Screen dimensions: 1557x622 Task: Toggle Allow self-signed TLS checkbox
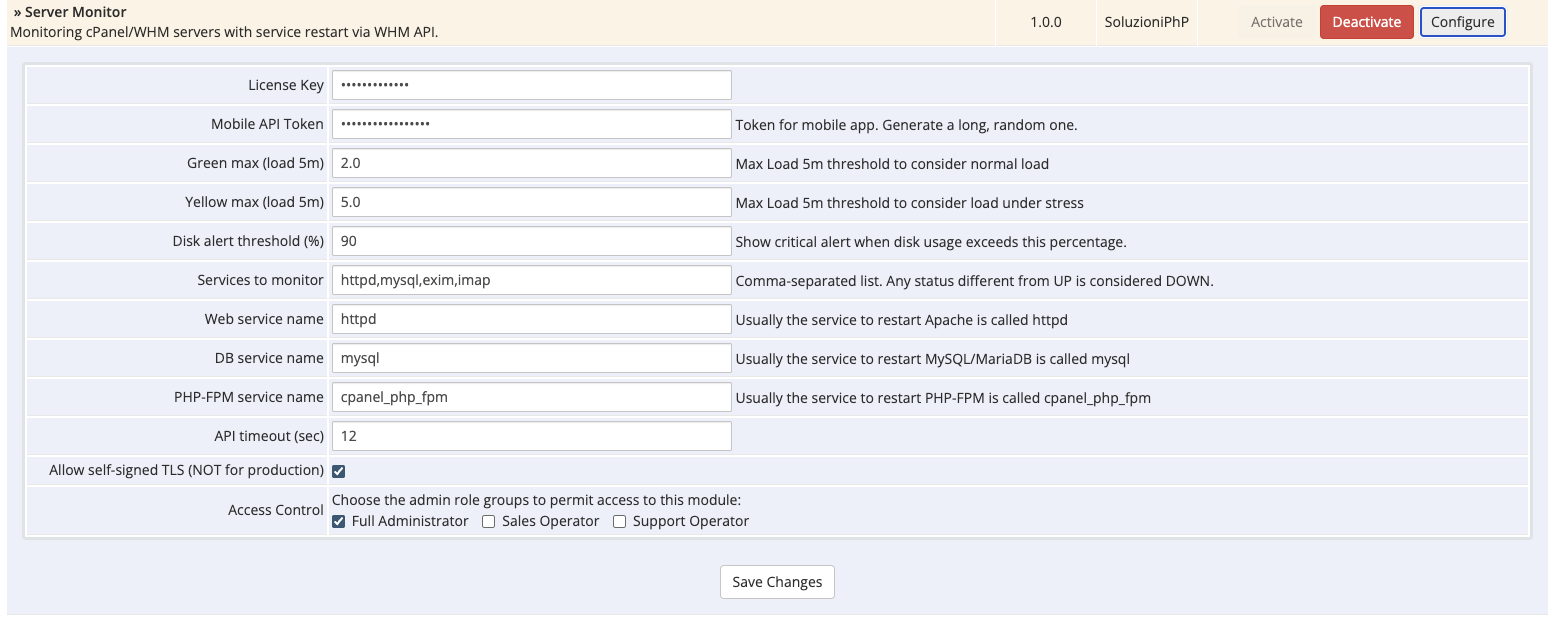[339, 471]
